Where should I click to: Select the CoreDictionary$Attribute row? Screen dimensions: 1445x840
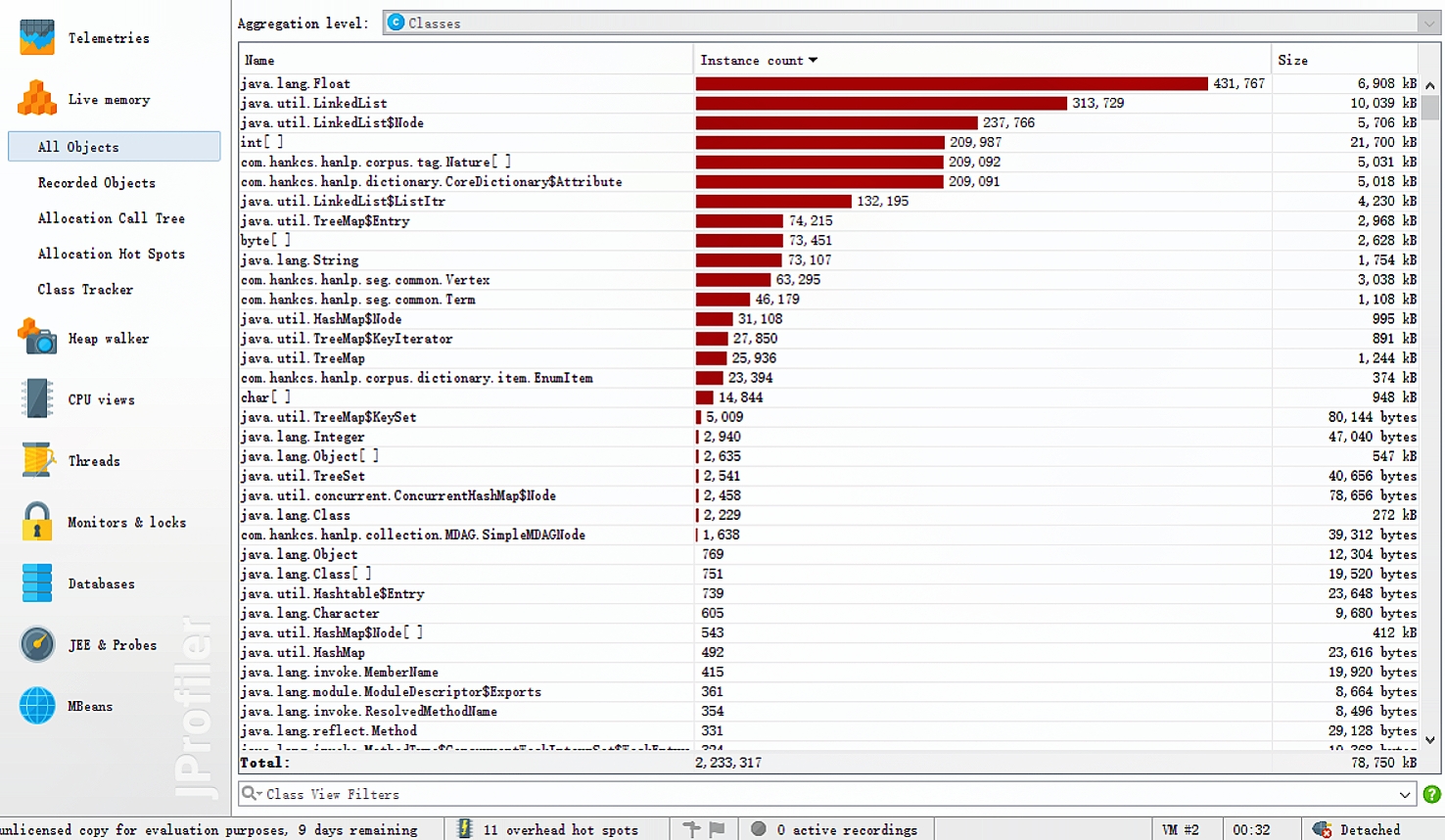pos(829,182)
